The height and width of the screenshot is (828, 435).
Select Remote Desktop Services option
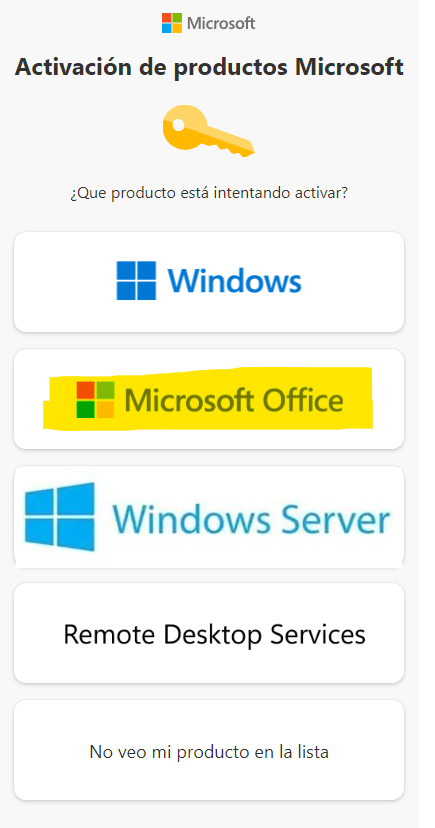coord(209,633)
